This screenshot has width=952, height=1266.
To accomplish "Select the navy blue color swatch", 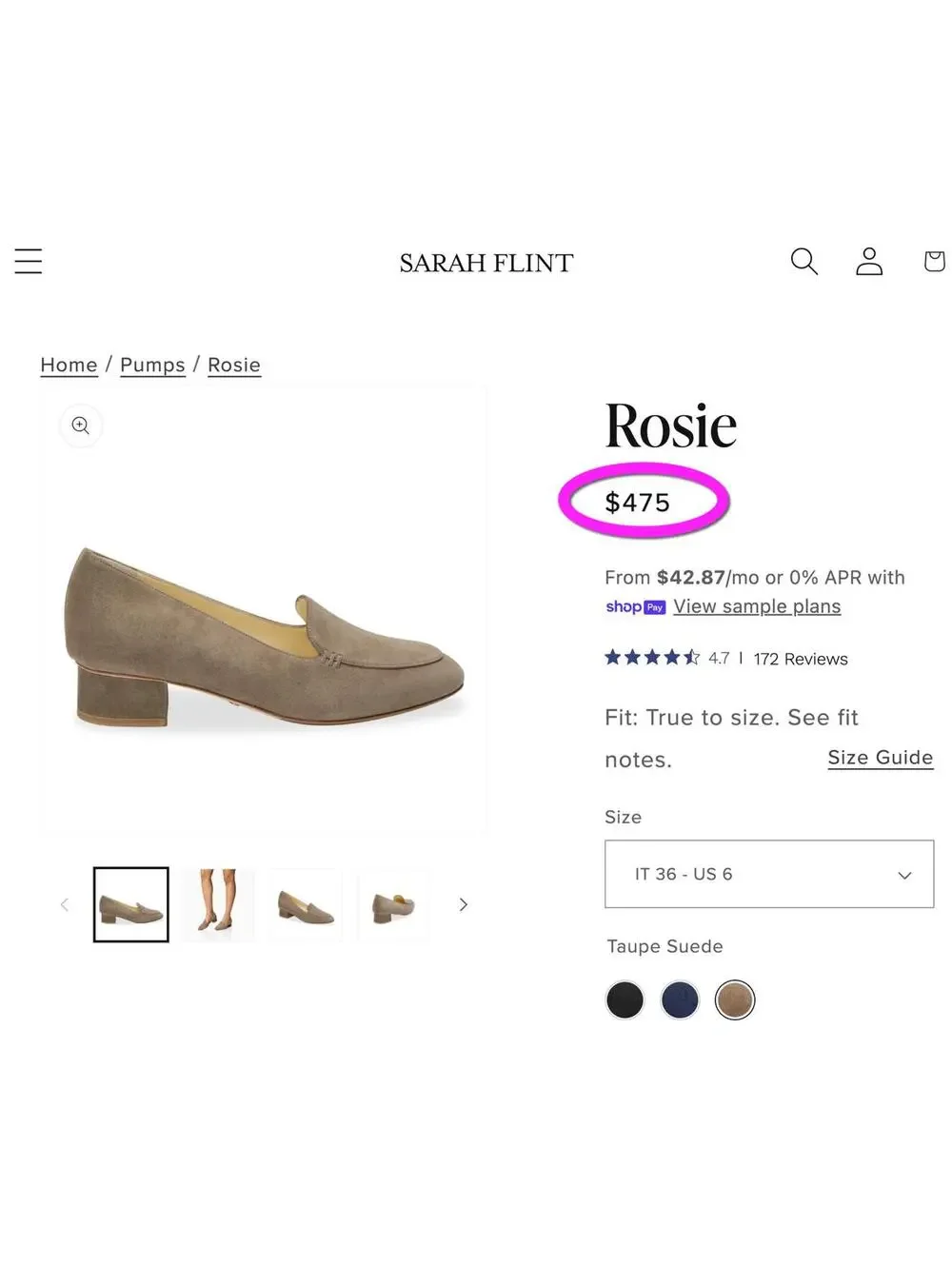I will tap(680, 1000).
